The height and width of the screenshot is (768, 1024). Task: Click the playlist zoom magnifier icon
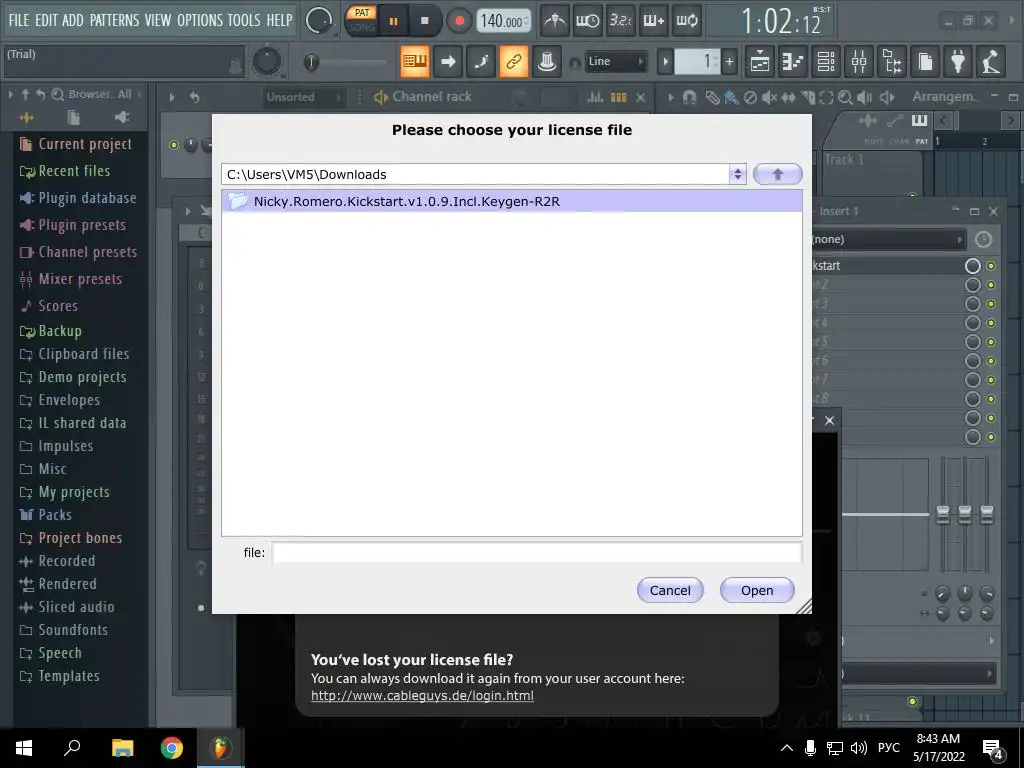click(x=845, y=97)
